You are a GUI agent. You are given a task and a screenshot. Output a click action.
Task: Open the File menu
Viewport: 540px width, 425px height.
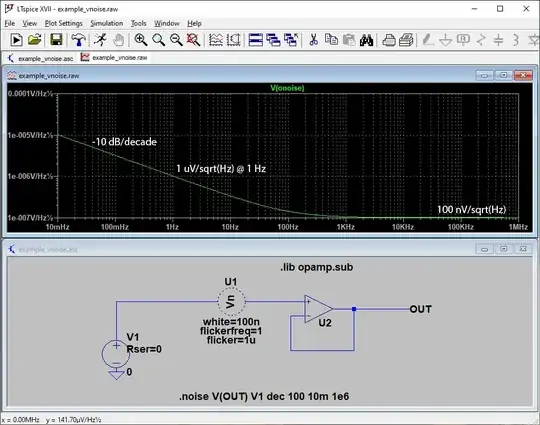pyautogui.click(x=10, y=23)
